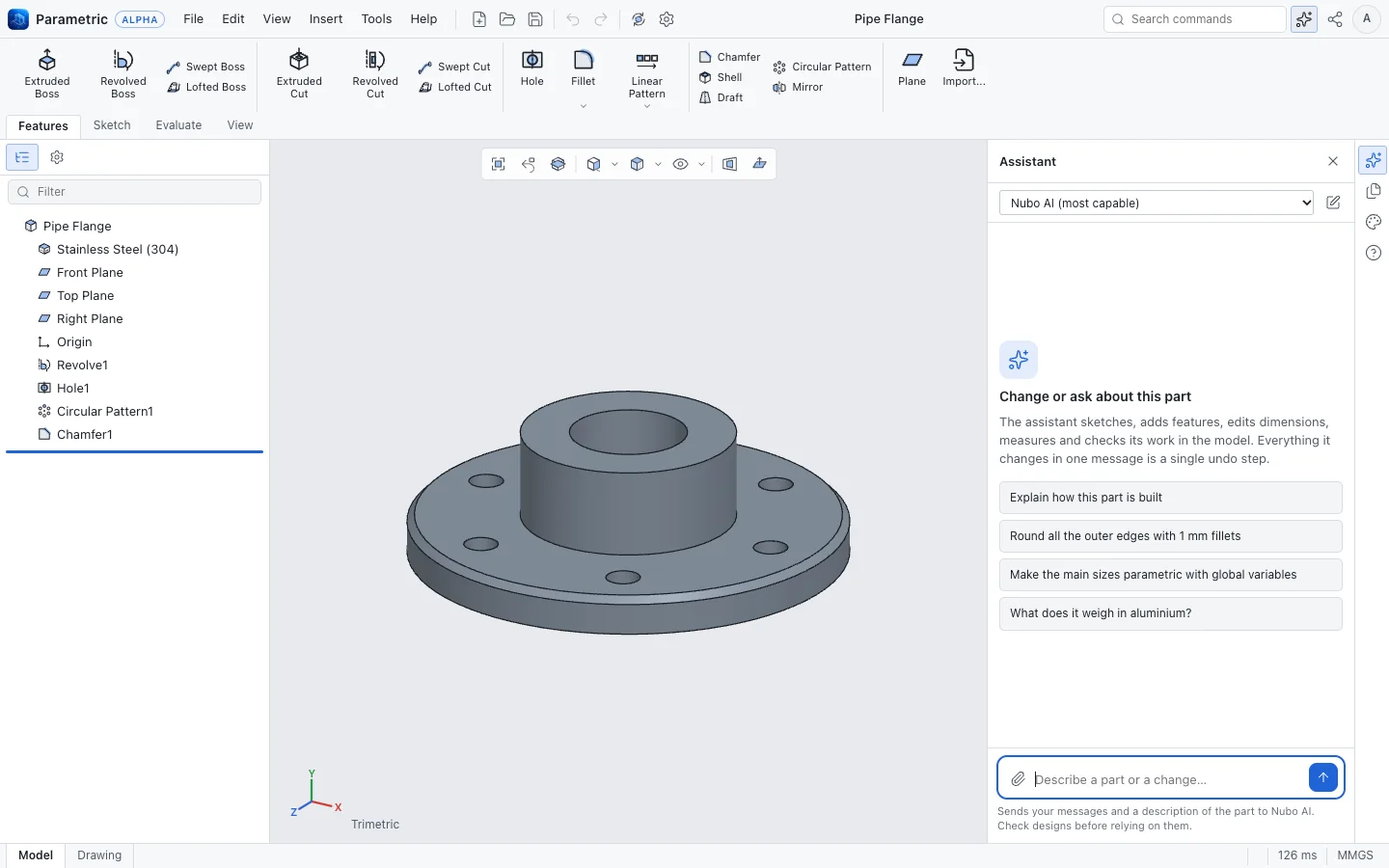Zoom to fit the model in viewport
This screenshot has width=1389, height=868.
tap(499, 164)
